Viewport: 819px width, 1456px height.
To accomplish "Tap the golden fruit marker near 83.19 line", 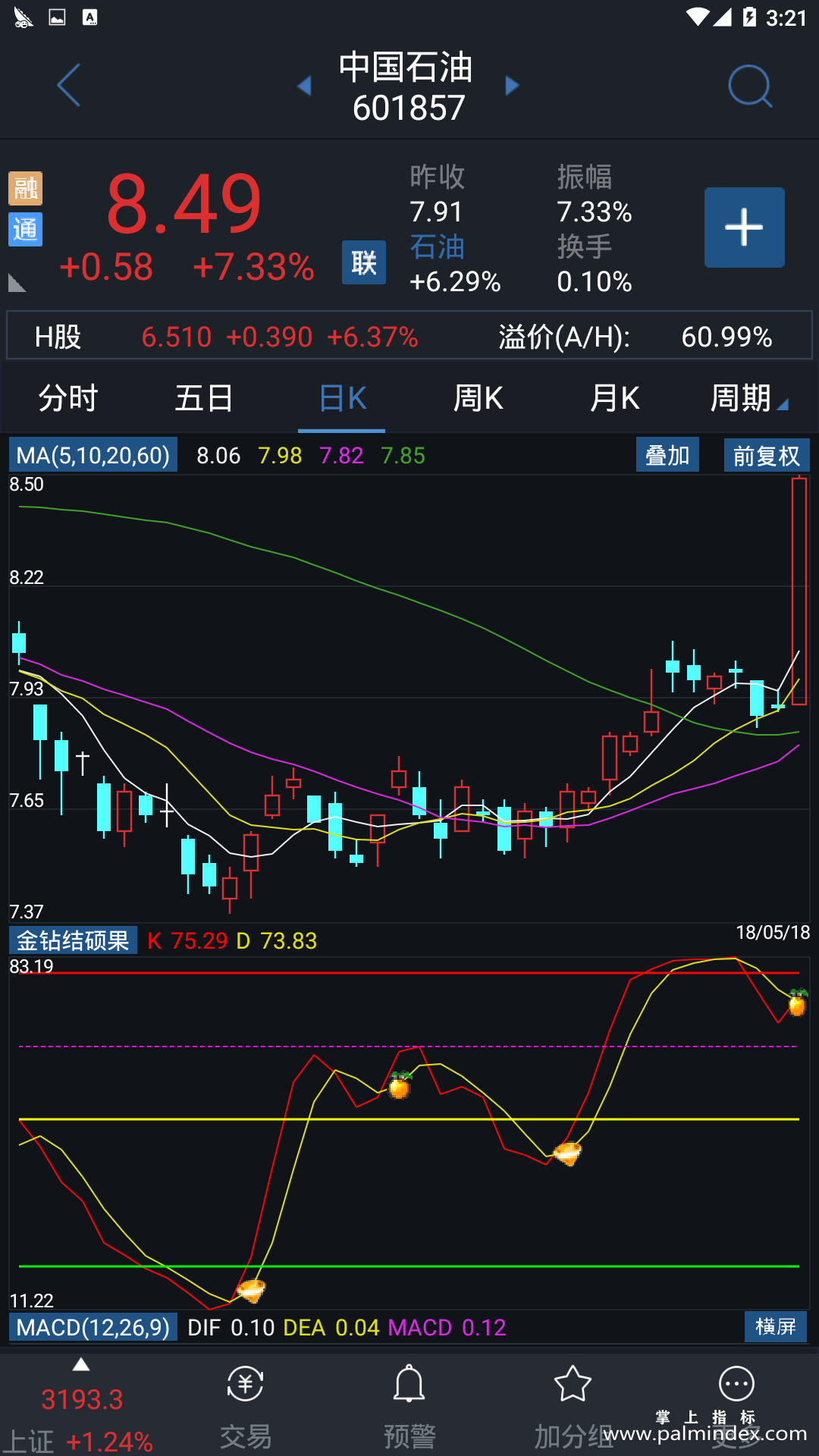I will (x=797, y=1002).
